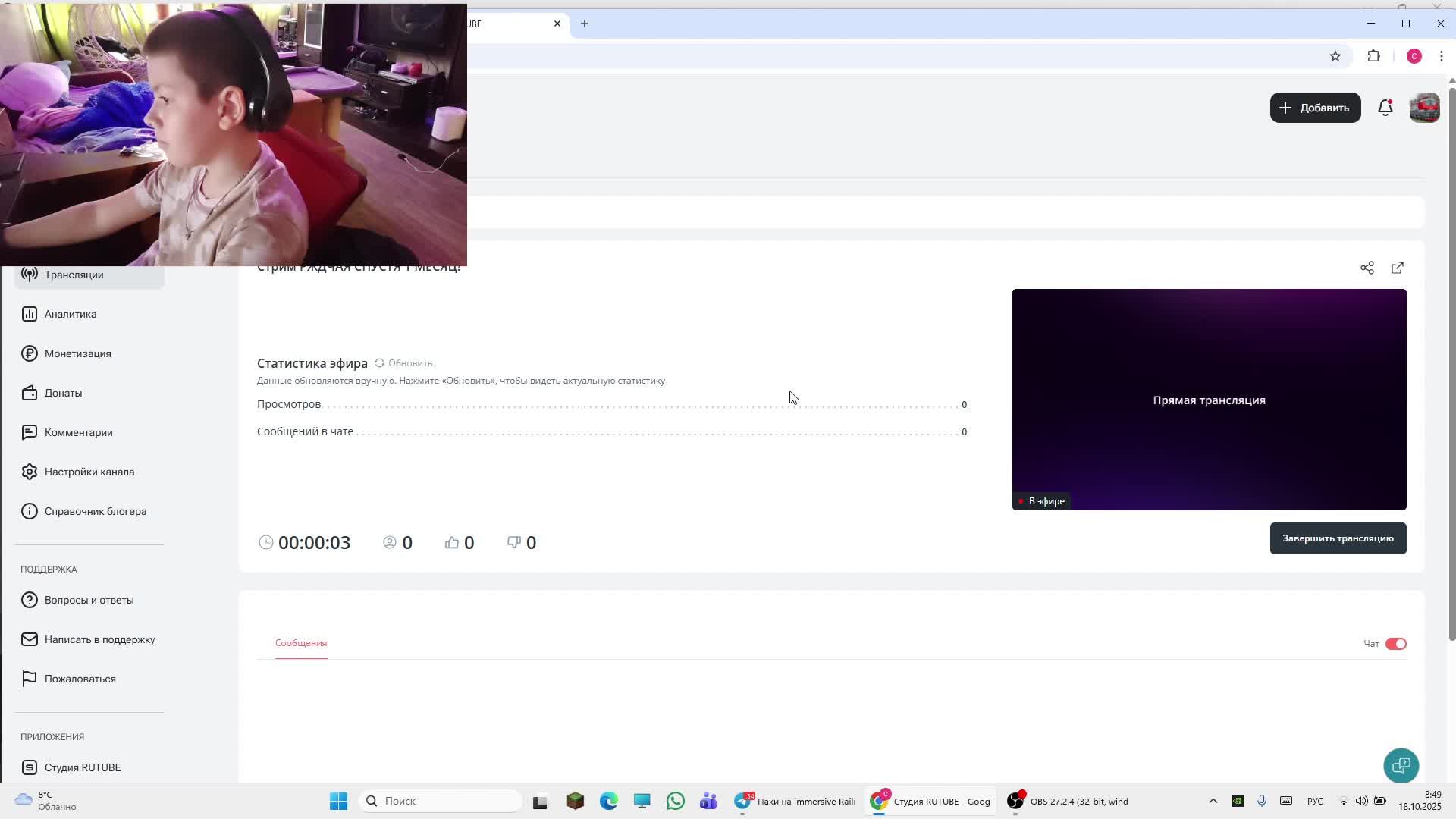Open Написать в поддержку link
The width and height of the screenshot is (1456, 819).
(x=99, y=639)
